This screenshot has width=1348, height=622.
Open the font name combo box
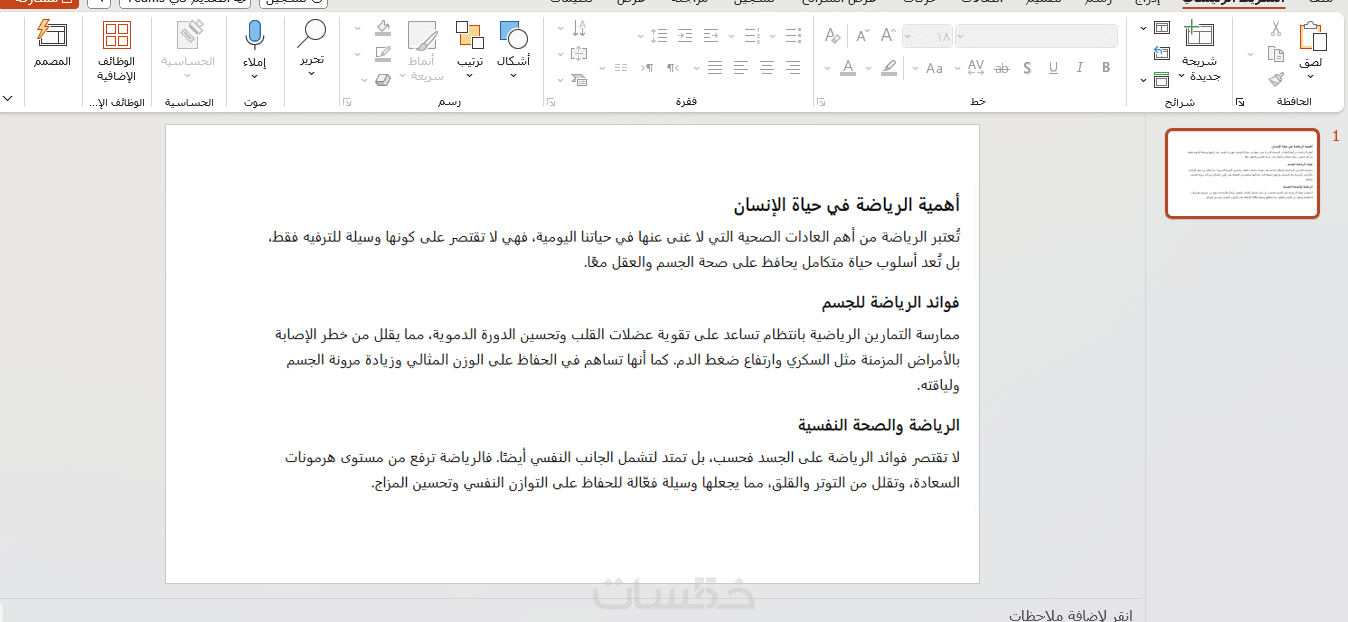1037,36
